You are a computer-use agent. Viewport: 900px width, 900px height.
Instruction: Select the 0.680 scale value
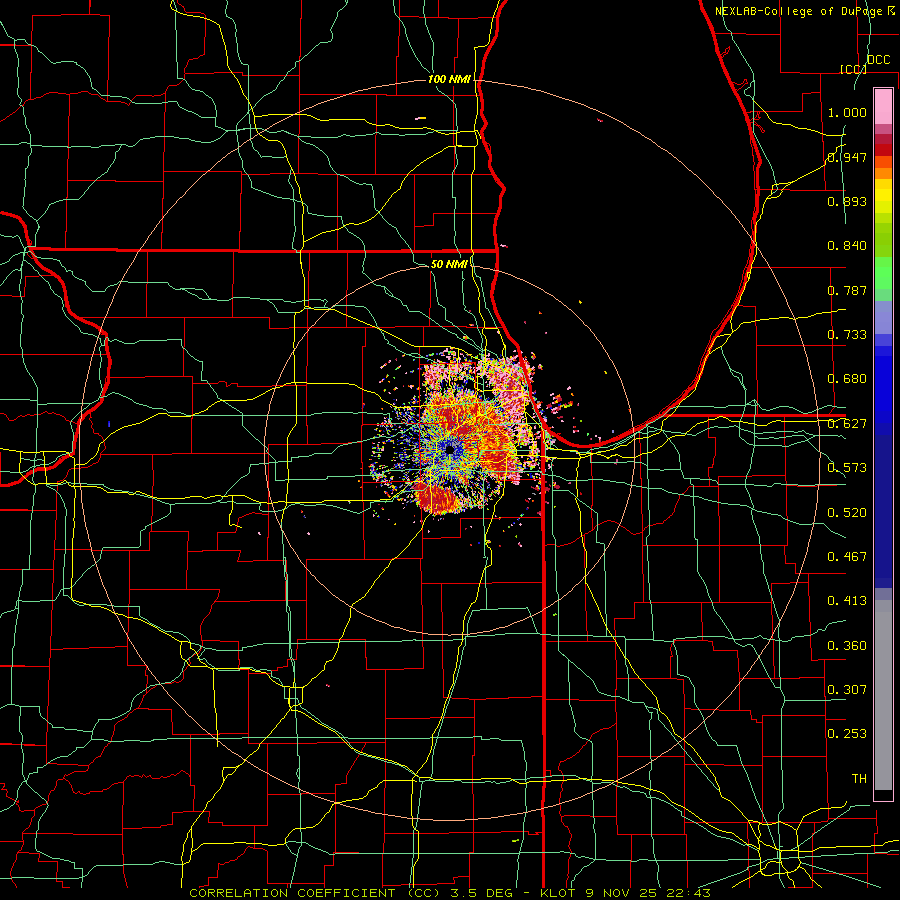point(847,379)
